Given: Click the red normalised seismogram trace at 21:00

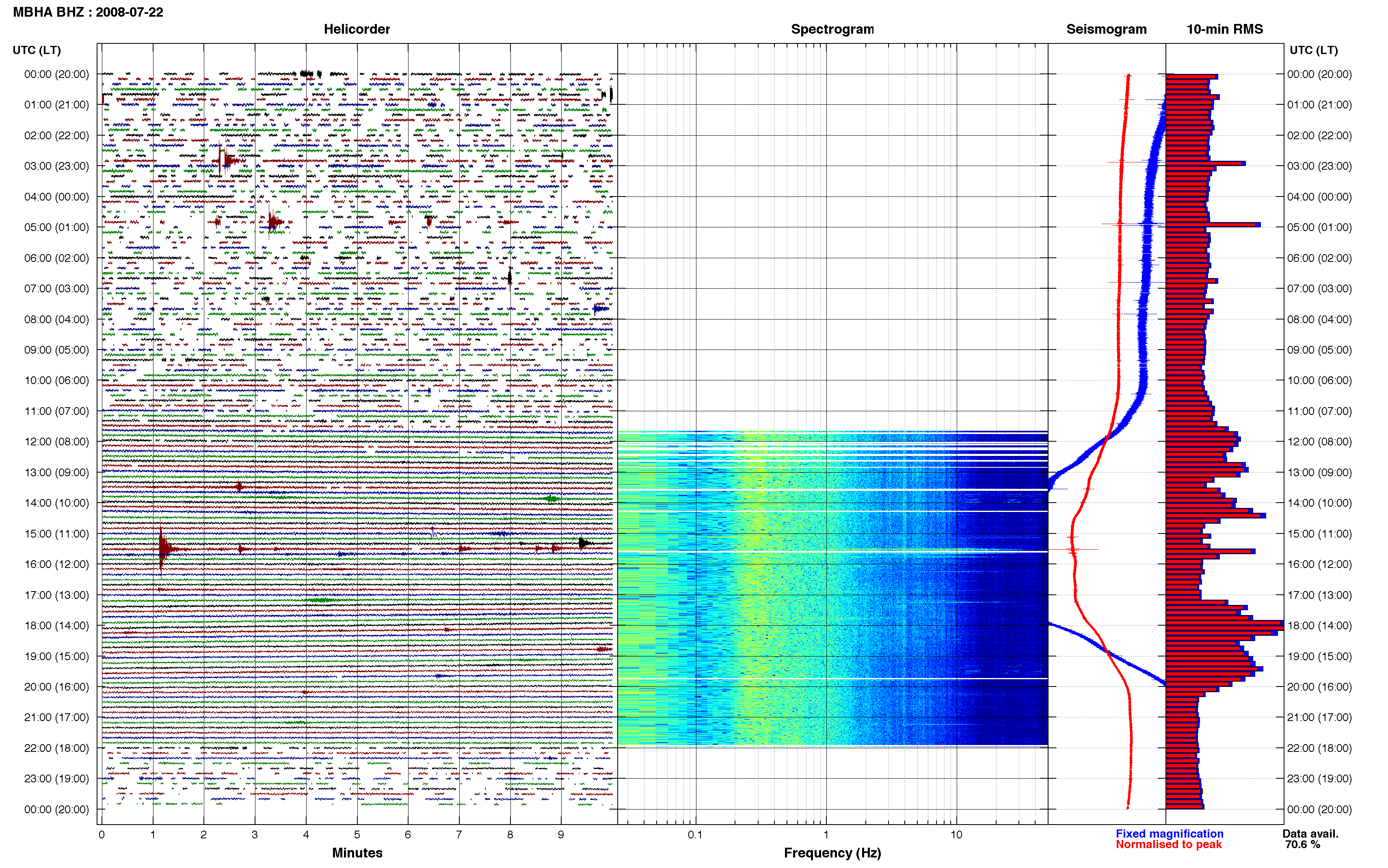Looking at the screenshot, I should click(x=1130, y=717).
